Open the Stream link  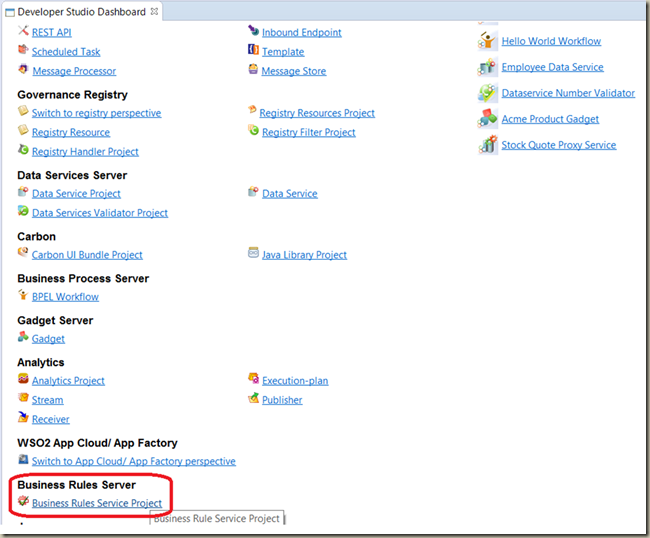(48, 400)
